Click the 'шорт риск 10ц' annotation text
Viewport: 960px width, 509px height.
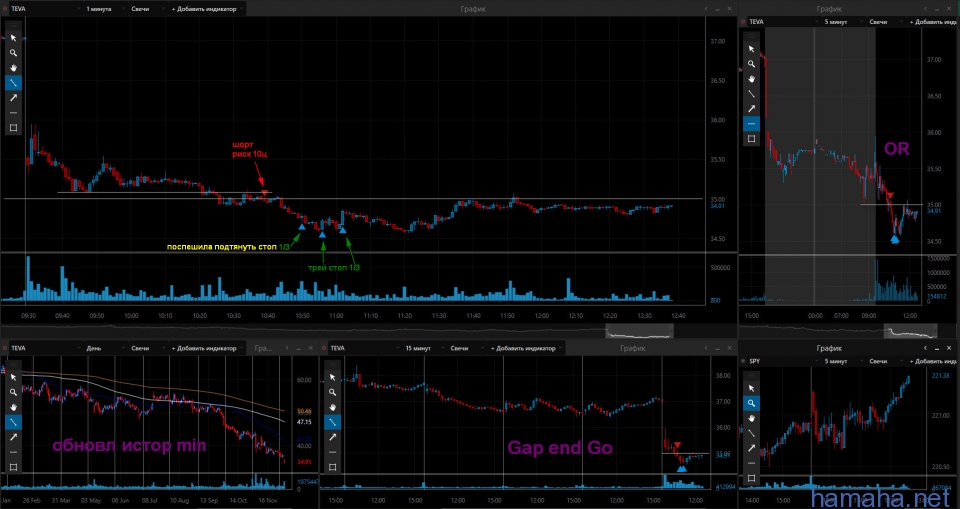pyautogui.click(x=249, y=149)
